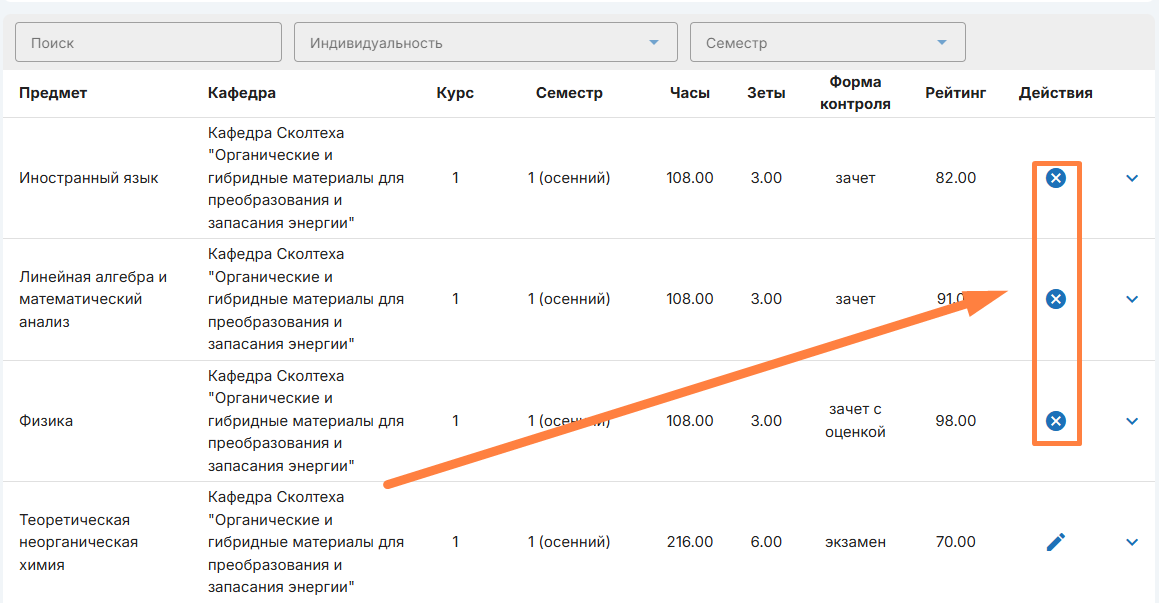Expand Теоретическая неорганическая химия row chevron
The image size is (1159, 603).
pos(1132,542)
